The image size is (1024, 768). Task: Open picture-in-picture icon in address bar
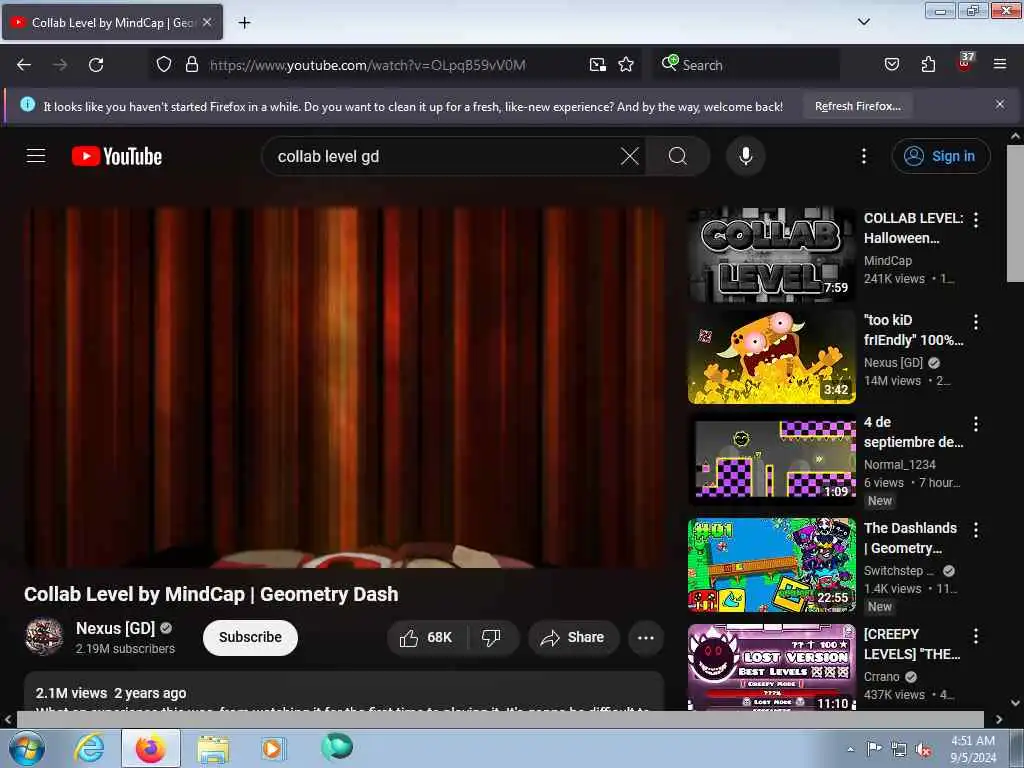click(597, 65)
